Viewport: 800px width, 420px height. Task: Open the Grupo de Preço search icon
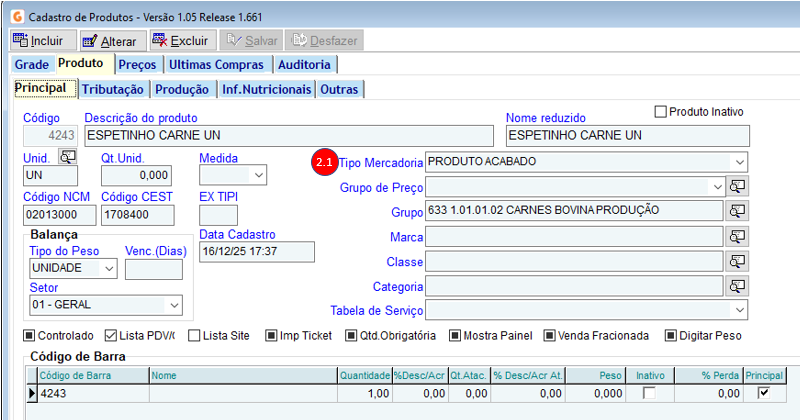738,186
